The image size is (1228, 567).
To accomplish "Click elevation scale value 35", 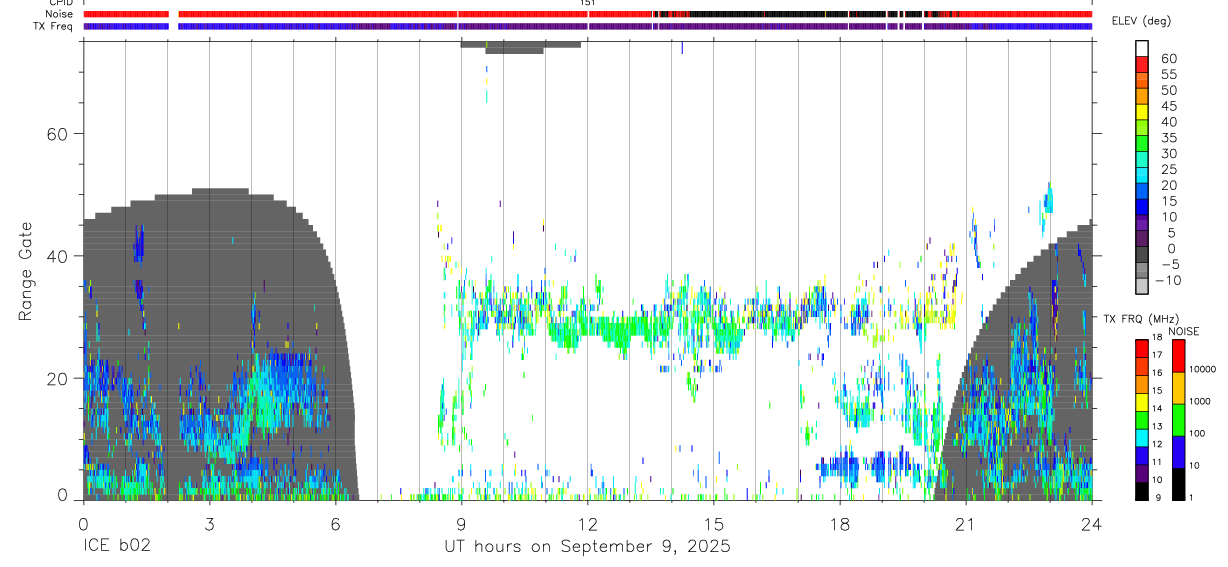I will (1168, 137).
